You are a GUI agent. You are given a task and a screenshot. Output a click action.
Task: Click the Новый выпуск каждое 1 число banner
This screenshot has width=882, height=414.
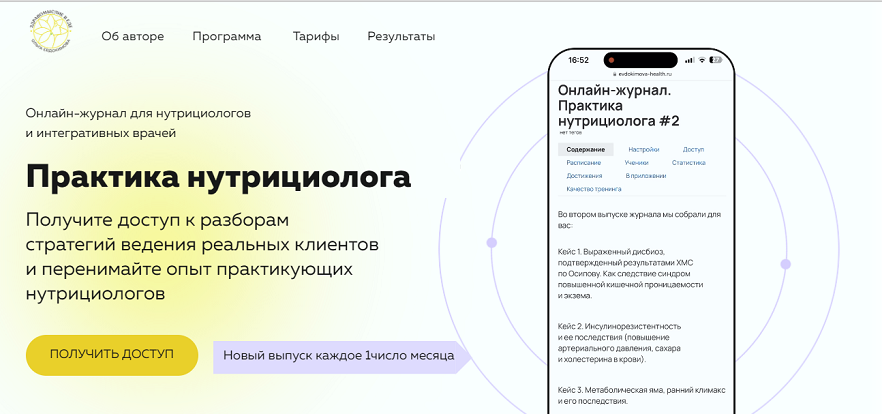coord(338,355)
